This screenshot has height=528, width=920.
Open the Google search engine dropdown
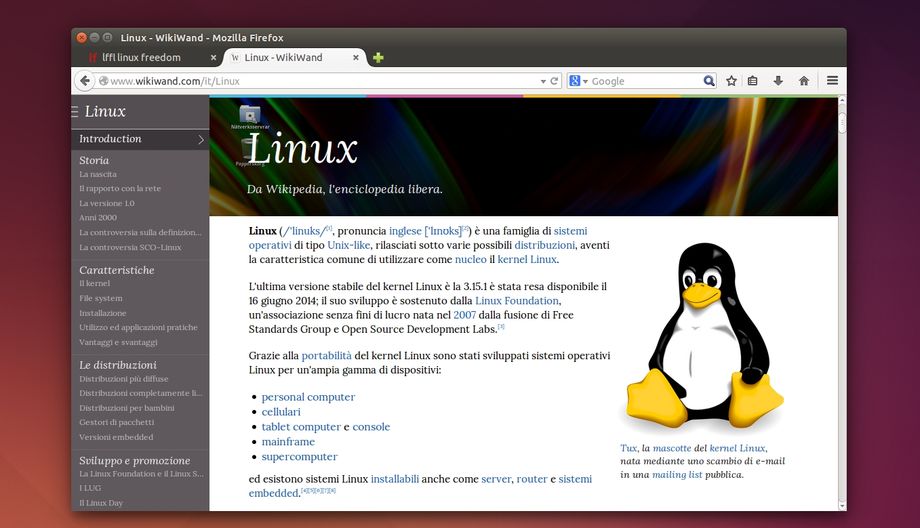point(578,81)
